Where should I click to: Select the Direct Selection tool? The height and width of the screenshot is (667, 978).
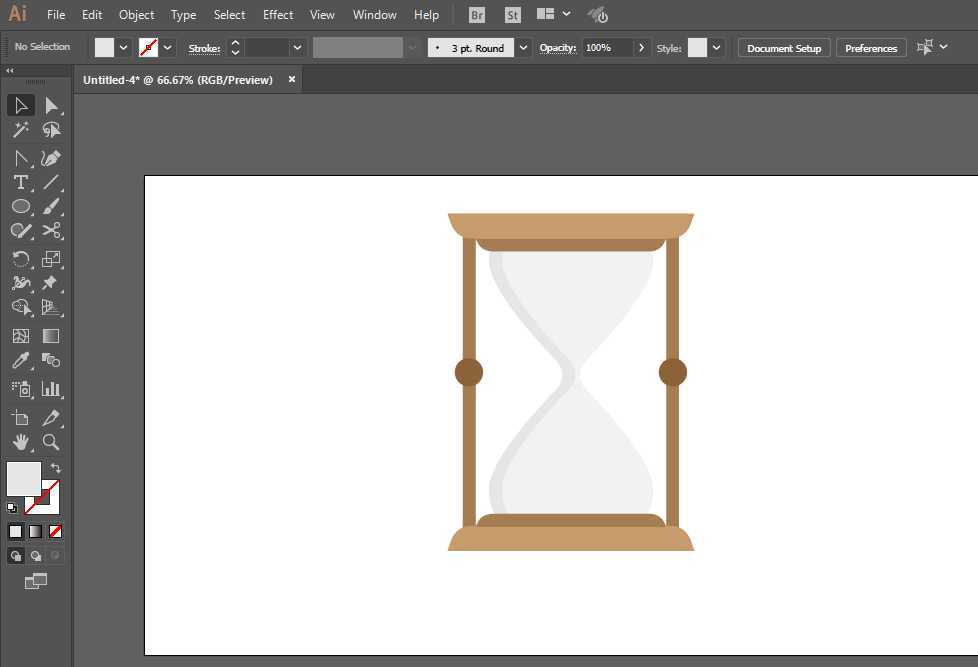51,106
